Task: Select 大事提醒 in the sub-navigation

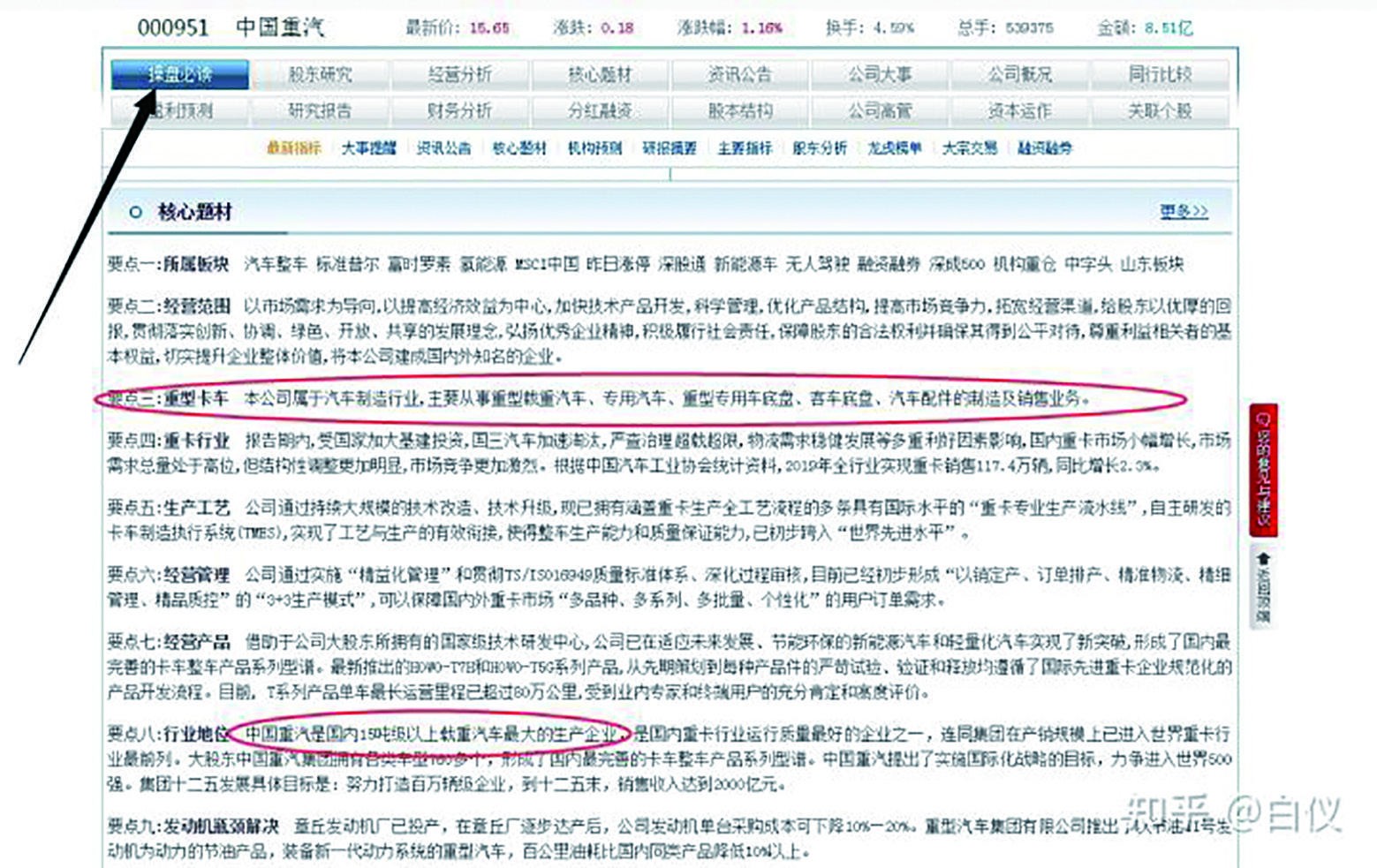Action: click(369, 148)
